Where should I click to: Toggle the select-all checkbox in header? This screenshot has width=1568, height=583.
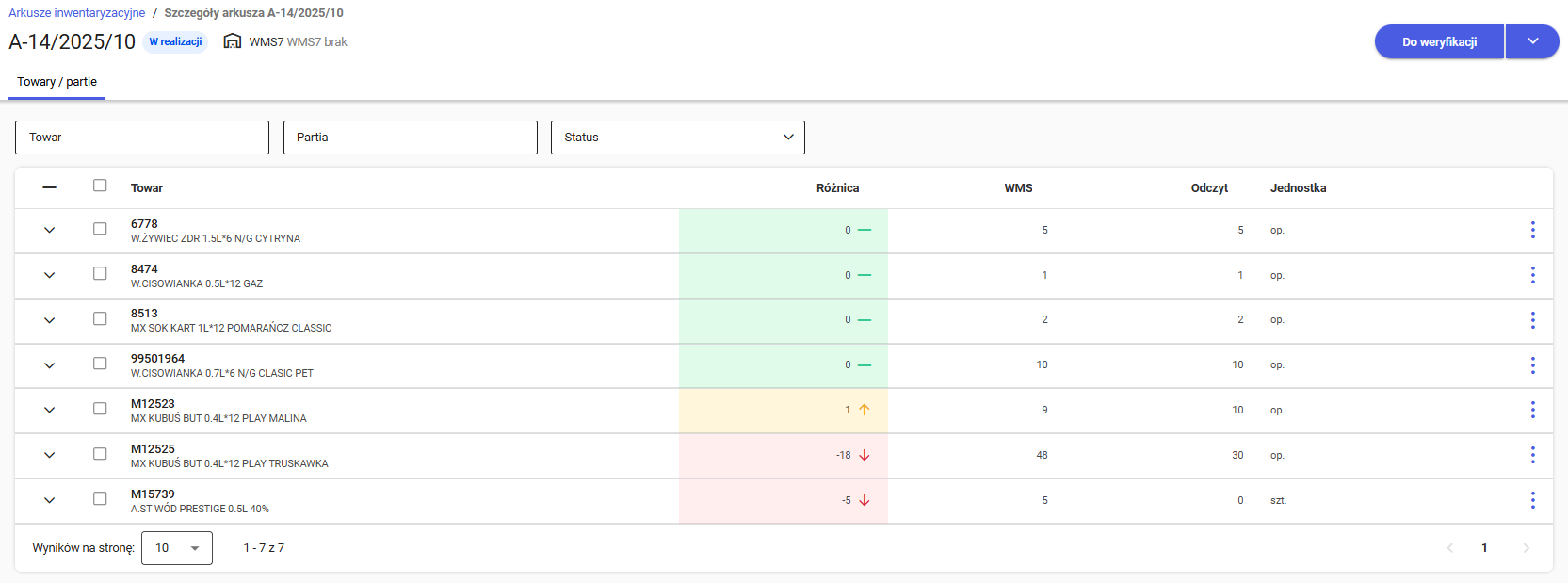100,186
